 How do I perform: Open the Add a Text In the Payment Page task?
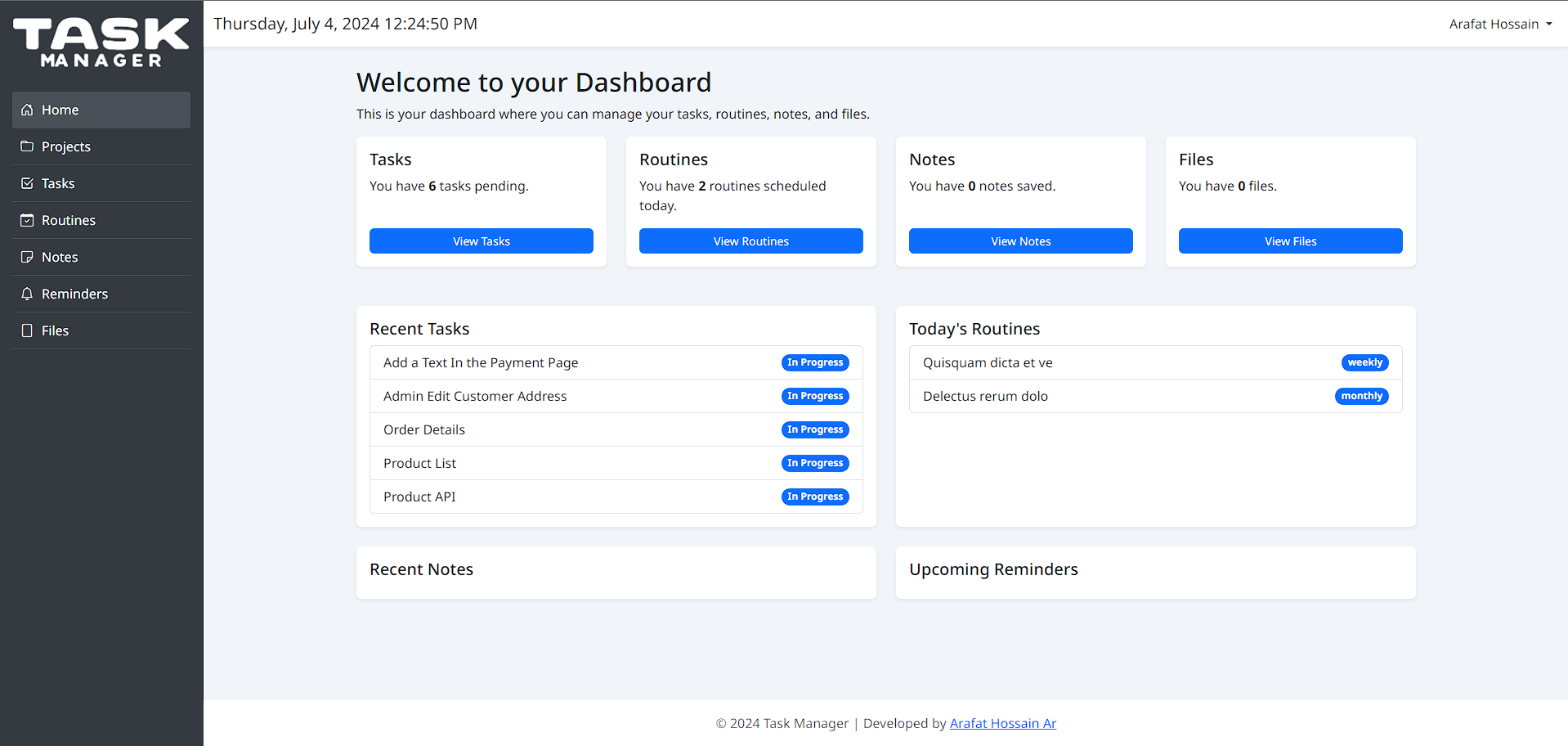(x=481, y=362)
